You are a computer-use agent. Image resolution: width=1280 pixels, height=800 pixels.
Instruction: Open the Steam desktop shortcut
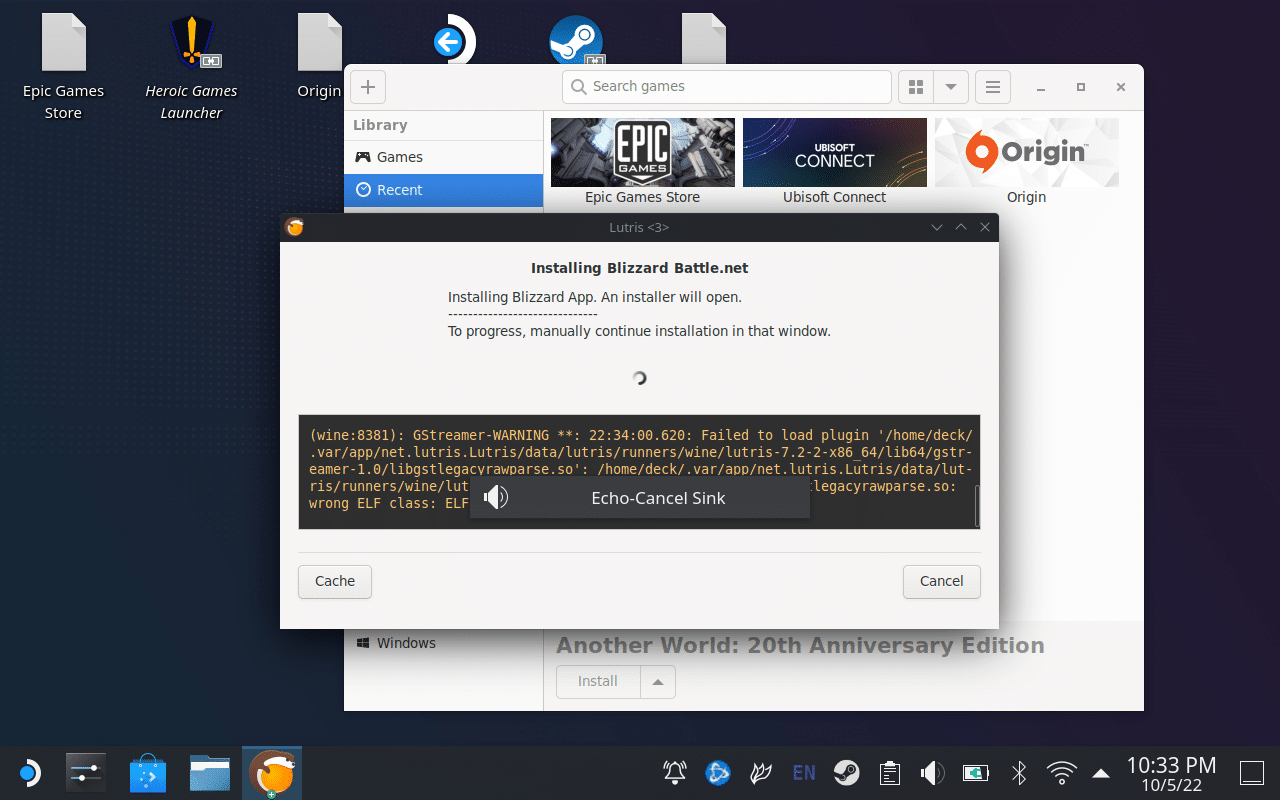576,42
